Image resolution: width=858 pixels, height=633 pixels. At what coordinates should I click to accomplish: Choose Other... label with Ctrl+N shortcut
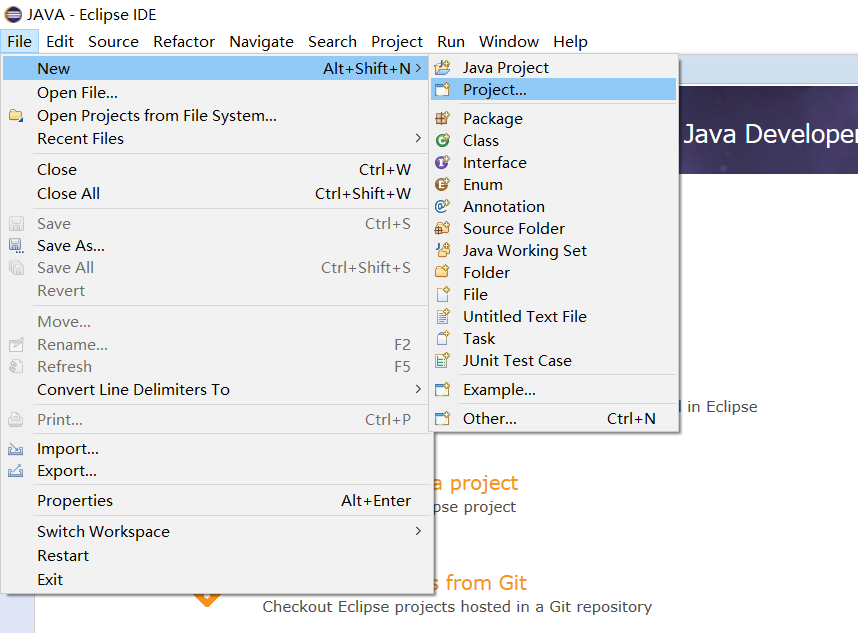490,419
